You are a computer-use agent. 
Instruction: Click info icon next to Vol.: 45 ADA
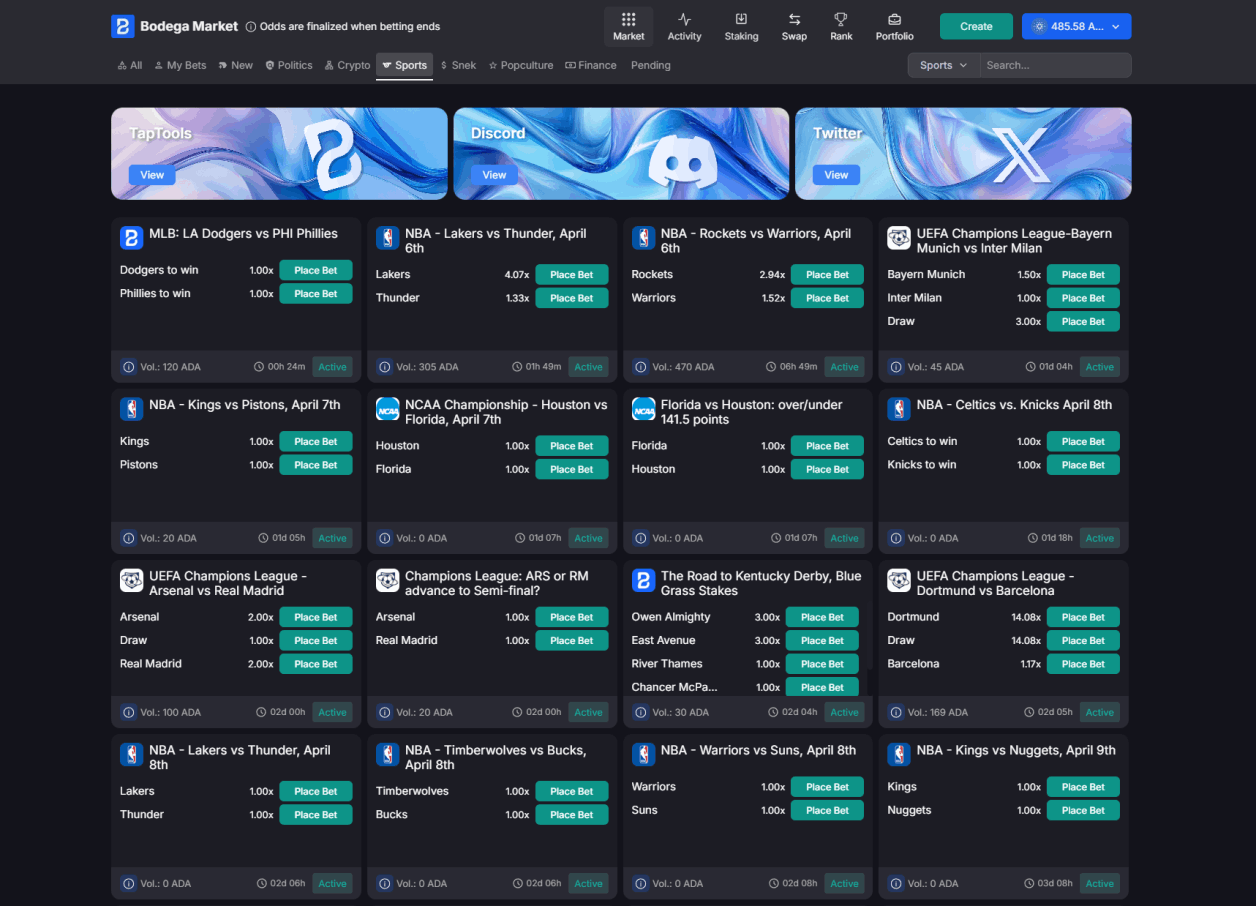point(896,367)
